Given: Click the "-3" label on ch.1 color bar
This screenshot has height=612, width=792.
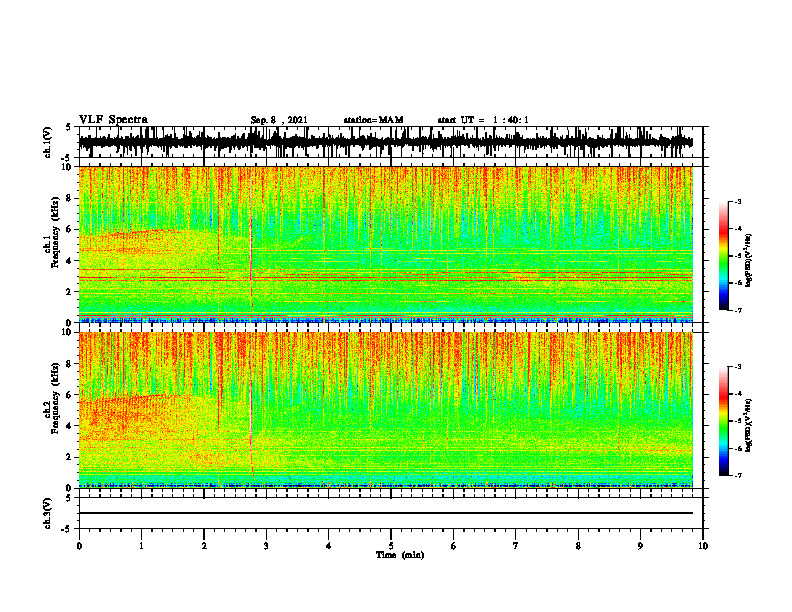Looking at the screenshot, I should pyautogui.click(x=738, y=201).
